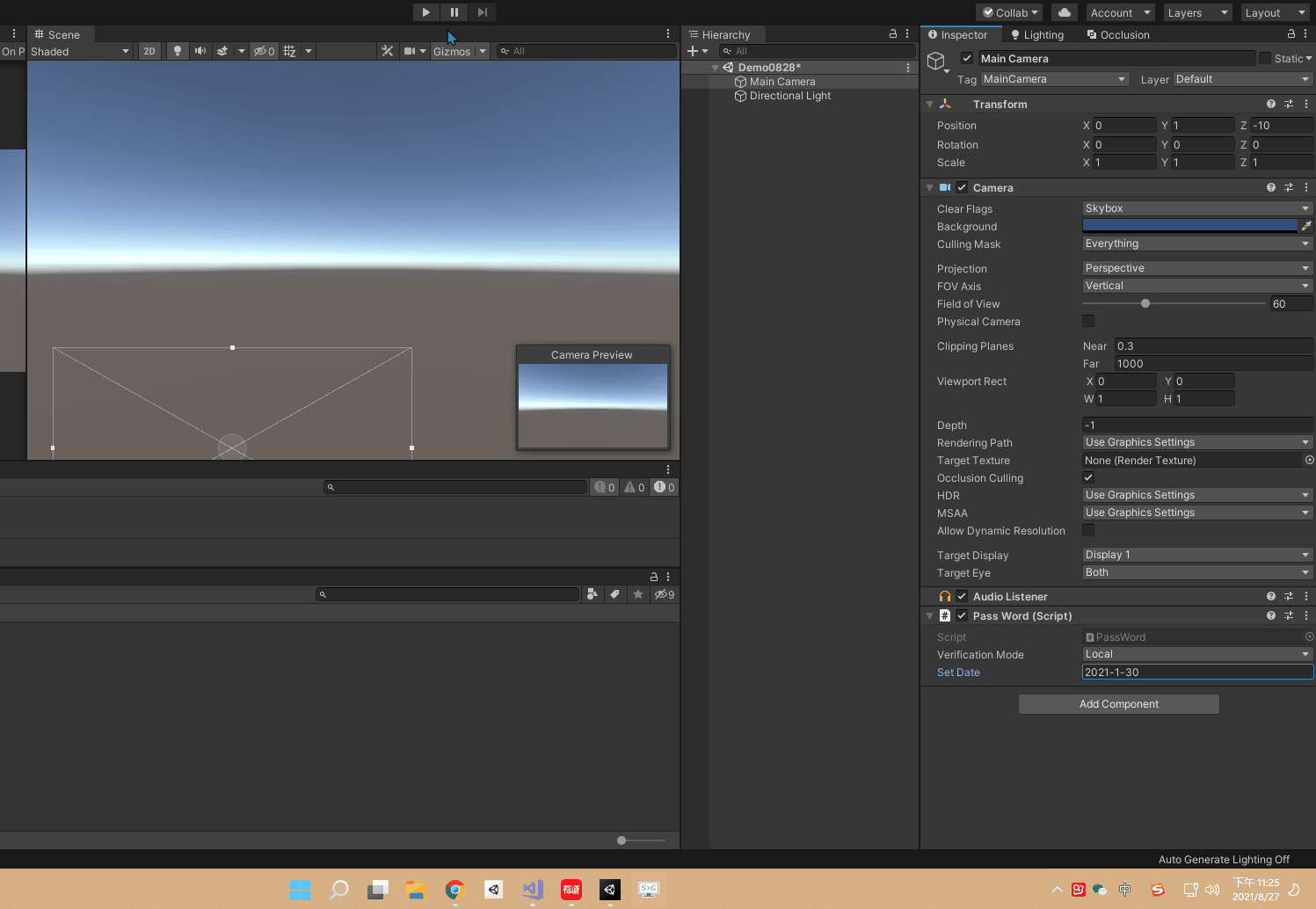
Task: Search by type icon in Project panel
Action: tap(592, 594)
